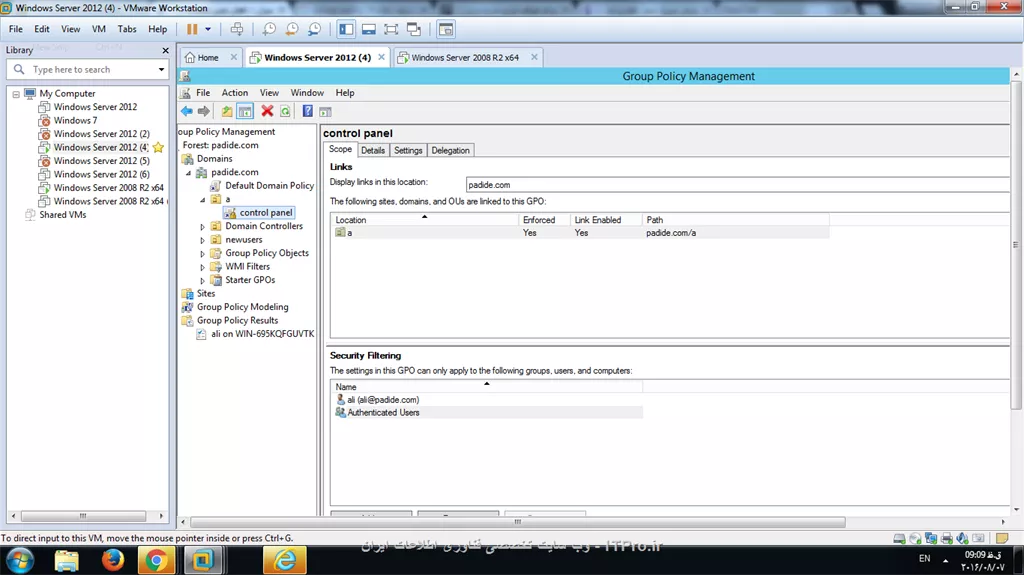This screenshot has height=575, width=1024.
Task: Delete the selected GPO link with red X
Action: pyautogui.click(x=267, y=111)
